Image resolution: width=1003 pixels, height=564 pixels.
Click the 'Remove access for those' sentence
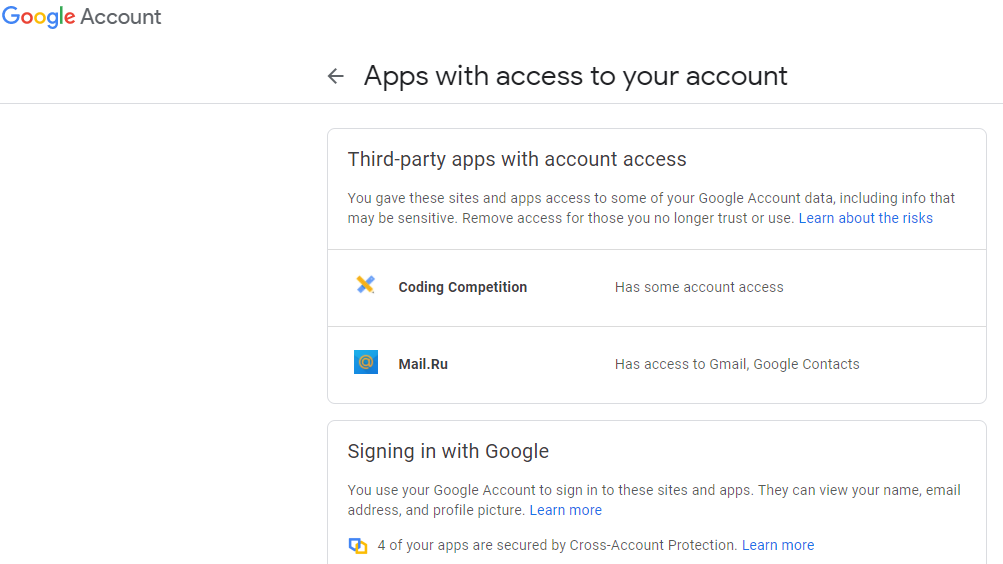click(x=628, y=218)
